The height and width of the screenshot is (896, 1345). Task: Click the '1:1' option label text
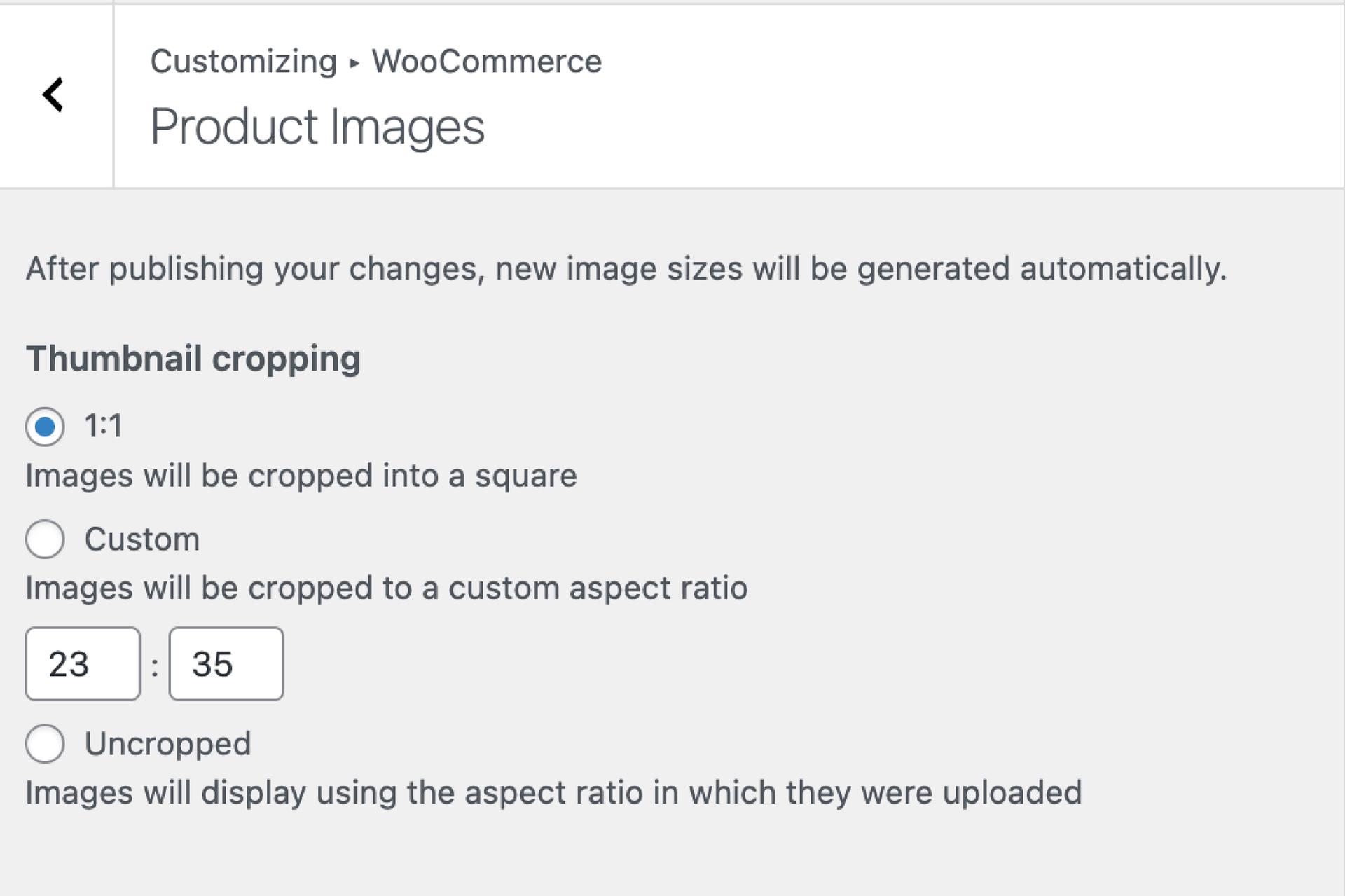point(104,426)
